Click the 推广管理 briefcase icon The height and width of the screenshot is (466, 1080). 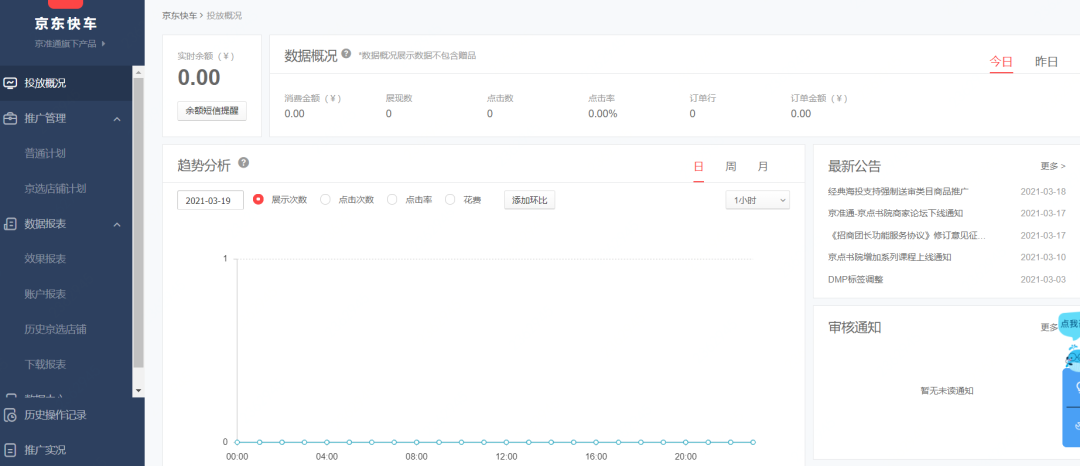(10, 118)
